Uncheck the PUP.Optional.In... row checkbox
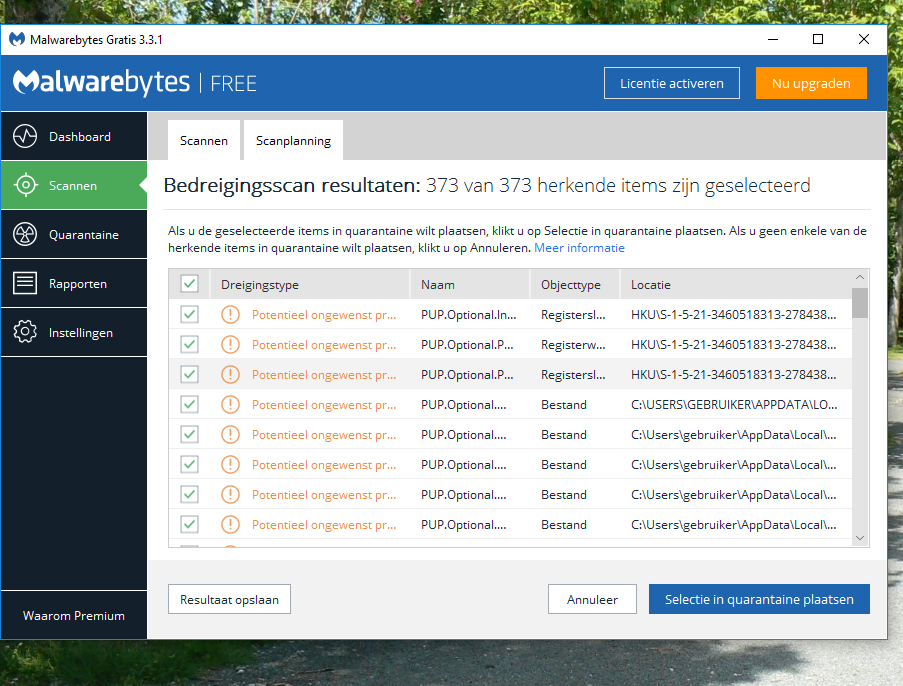Screen dimensions: 903x686 tap(189, 314)
